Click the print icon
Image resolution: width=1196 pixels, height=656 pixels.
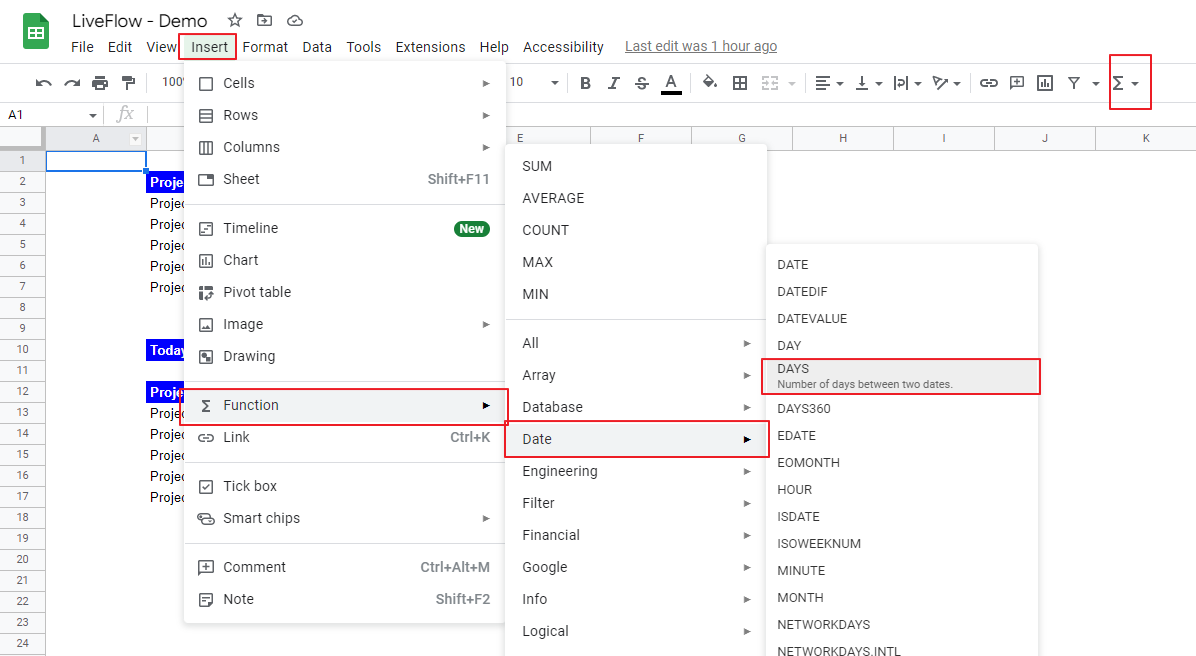coord(100,83)
